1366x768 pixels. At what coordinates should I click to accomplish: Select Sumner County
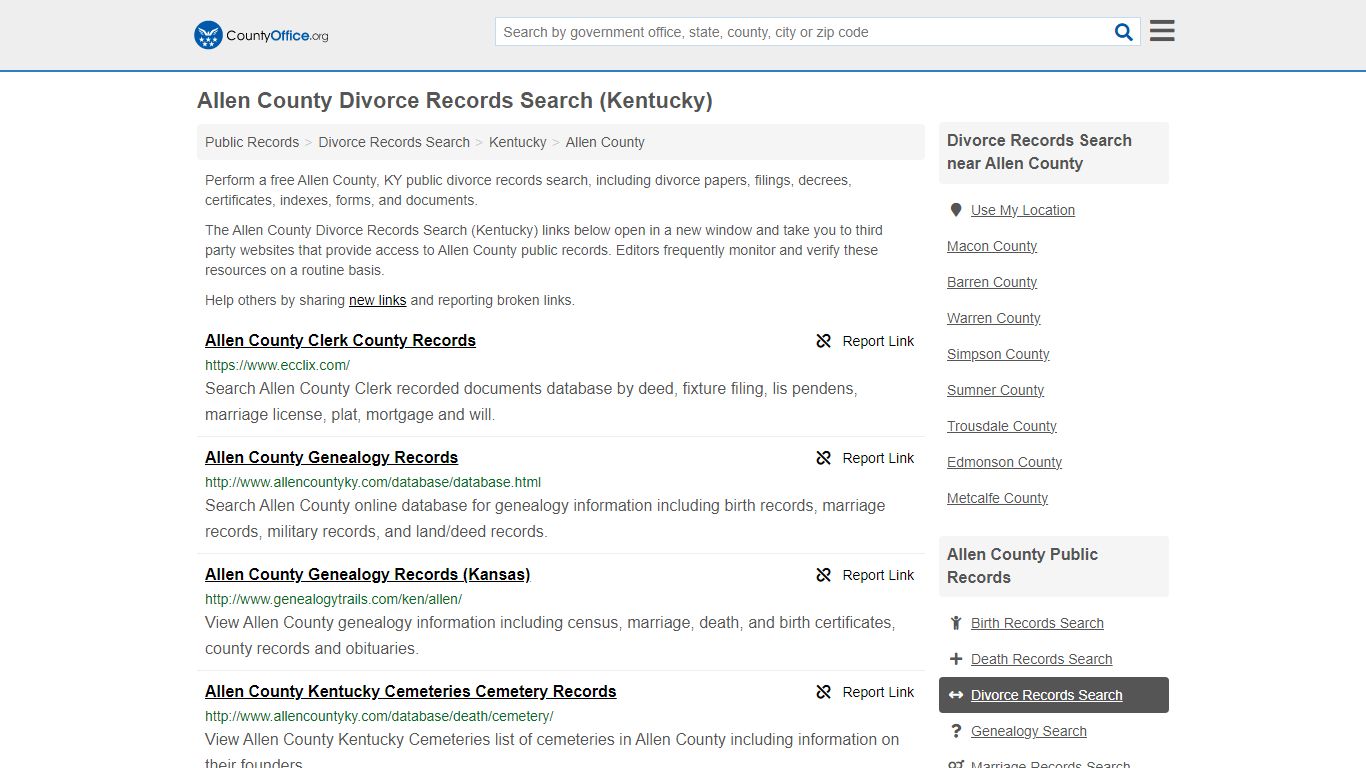[x=996, y=390]
